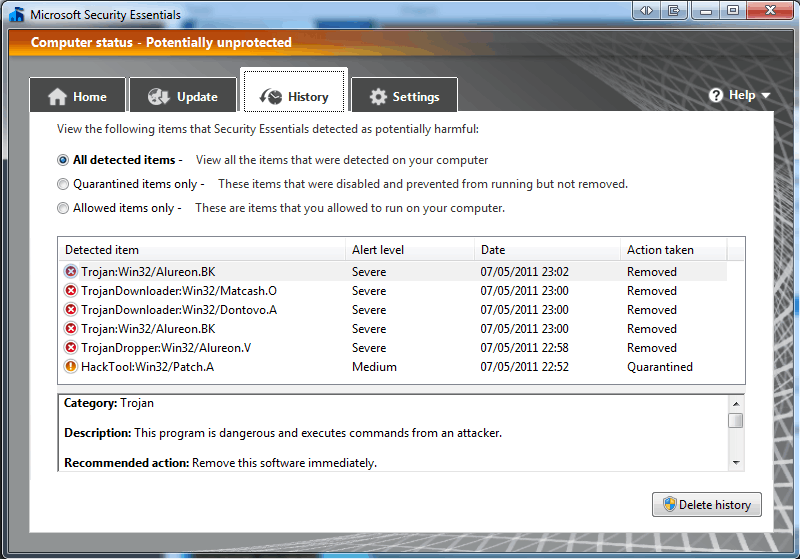Select All detected items radio button

coord(63,160)
